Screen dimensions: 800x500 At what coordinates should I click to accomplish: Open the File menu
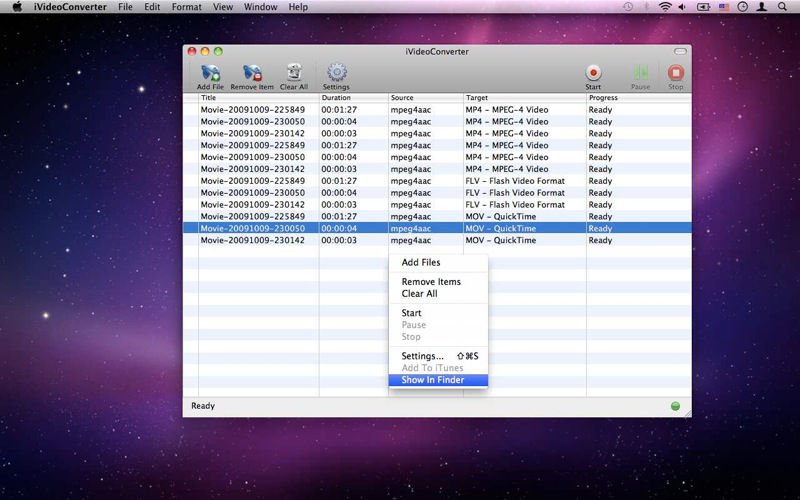coord(125,7)
